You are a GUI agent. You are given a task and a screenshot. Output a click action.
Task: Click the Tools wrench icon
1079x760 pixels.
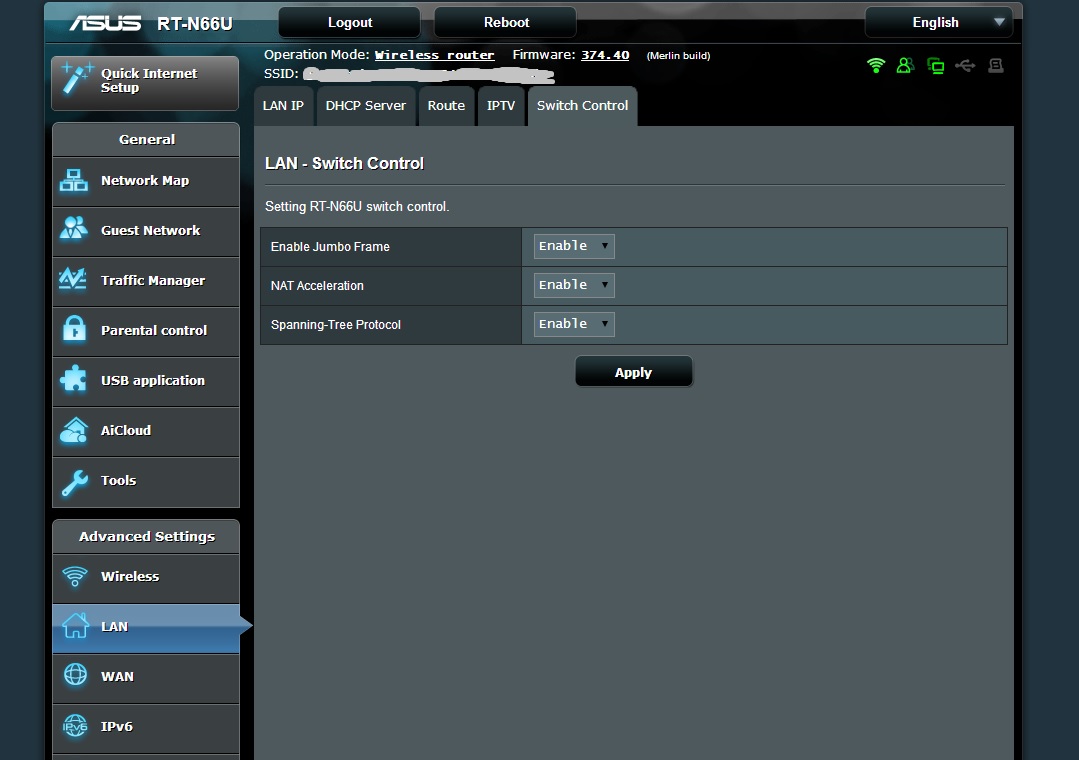point(74,482)
